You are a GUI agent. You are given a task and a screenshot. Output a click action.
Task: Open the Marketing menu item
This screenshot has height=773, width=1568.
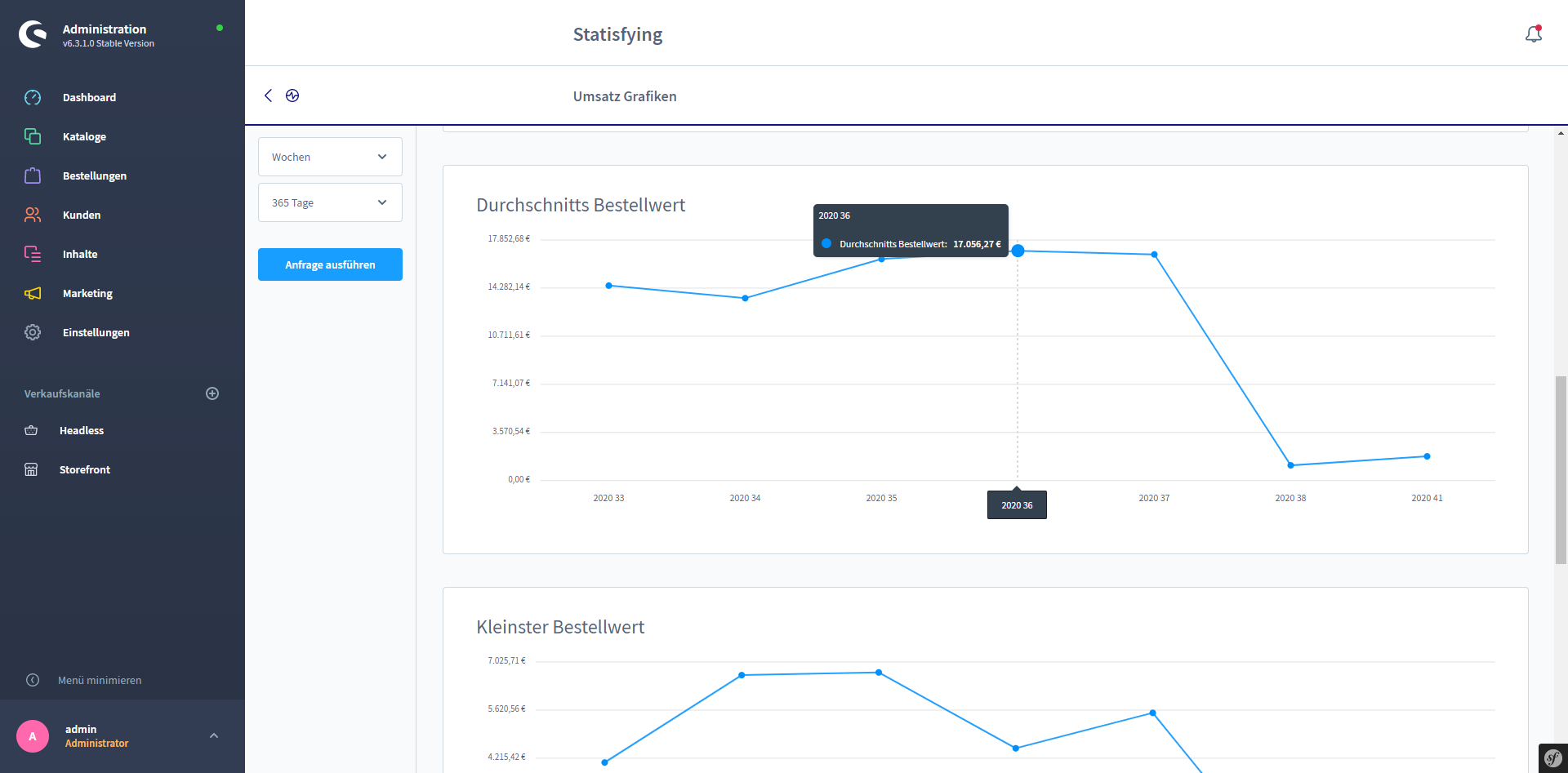pyautogui.click(x=87, y=293)
